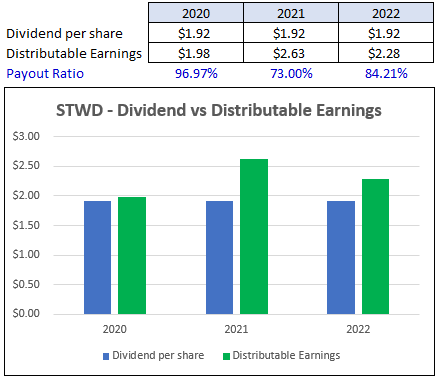
Task: Click the $2.00 y-axis label
Action: click(26, 195)
